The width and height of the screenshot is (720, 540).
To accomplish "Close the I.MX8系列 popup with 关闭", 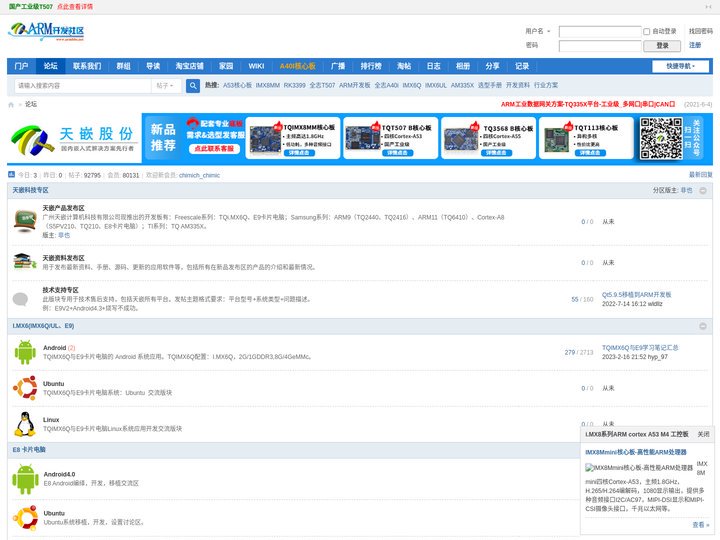I will click(703, 434).
